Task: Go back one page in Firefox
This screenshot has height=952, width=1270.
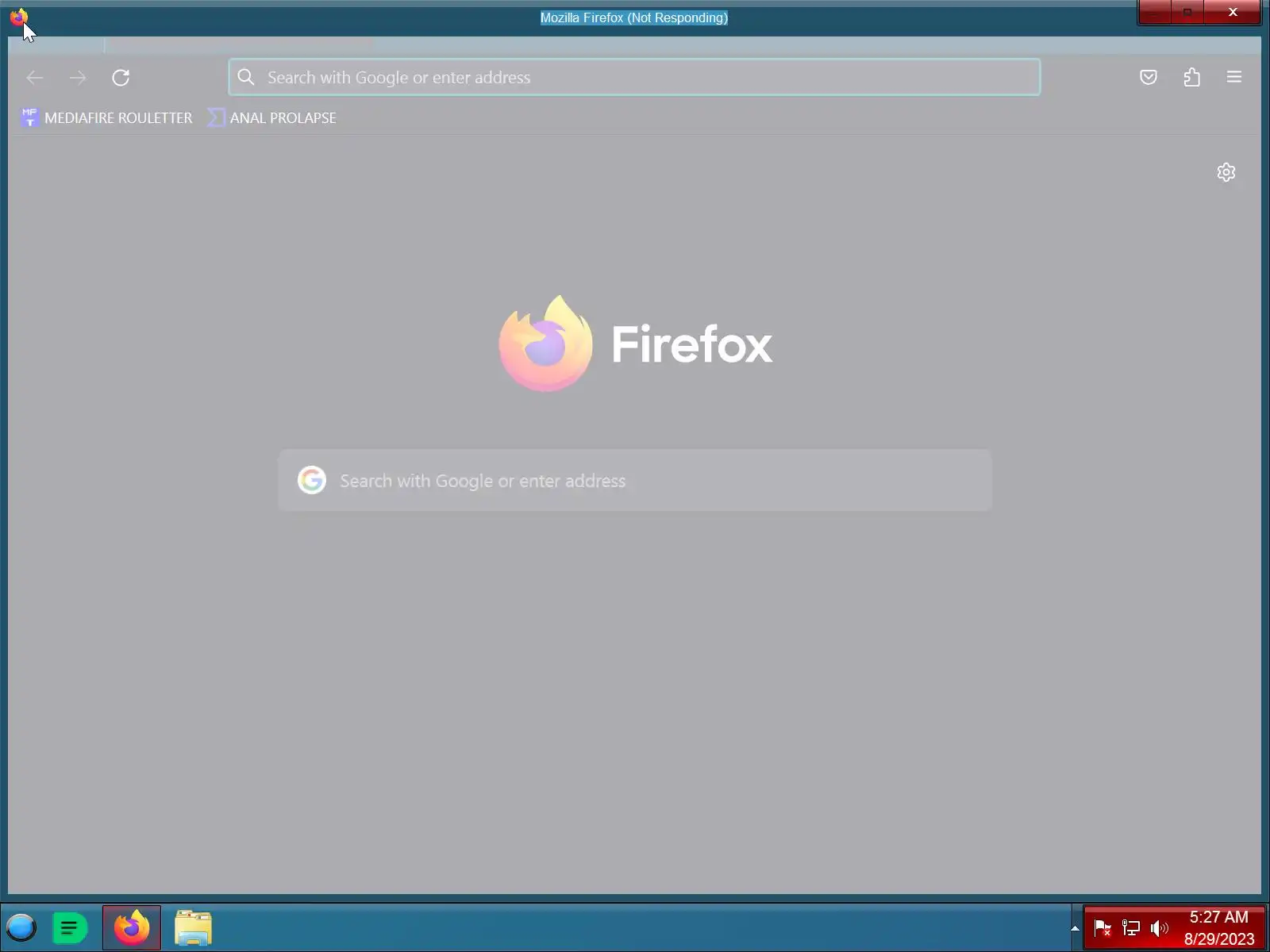Action: [35, 78]
